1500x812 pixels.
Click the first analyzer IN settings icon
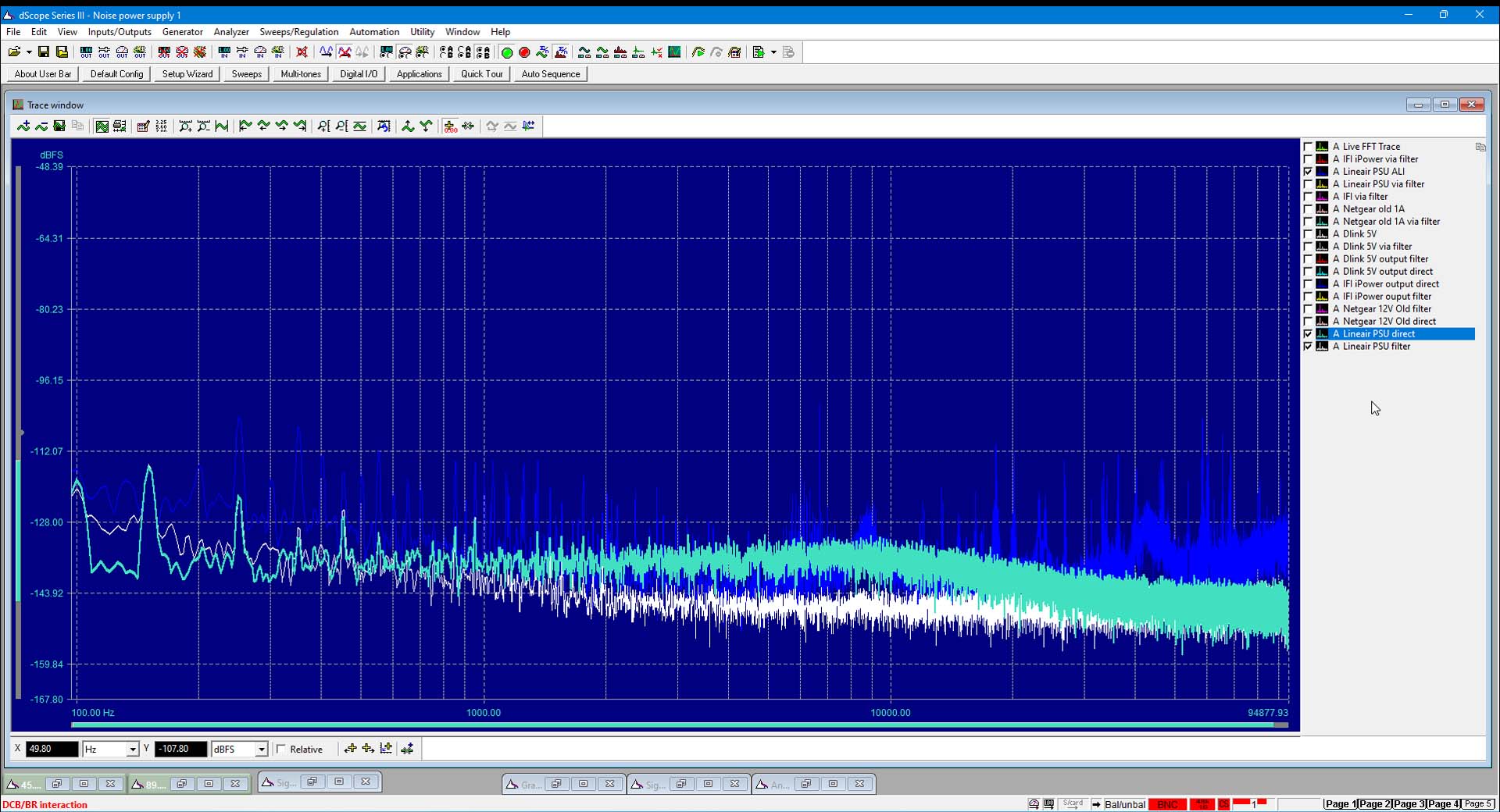(x=224, y=52)
